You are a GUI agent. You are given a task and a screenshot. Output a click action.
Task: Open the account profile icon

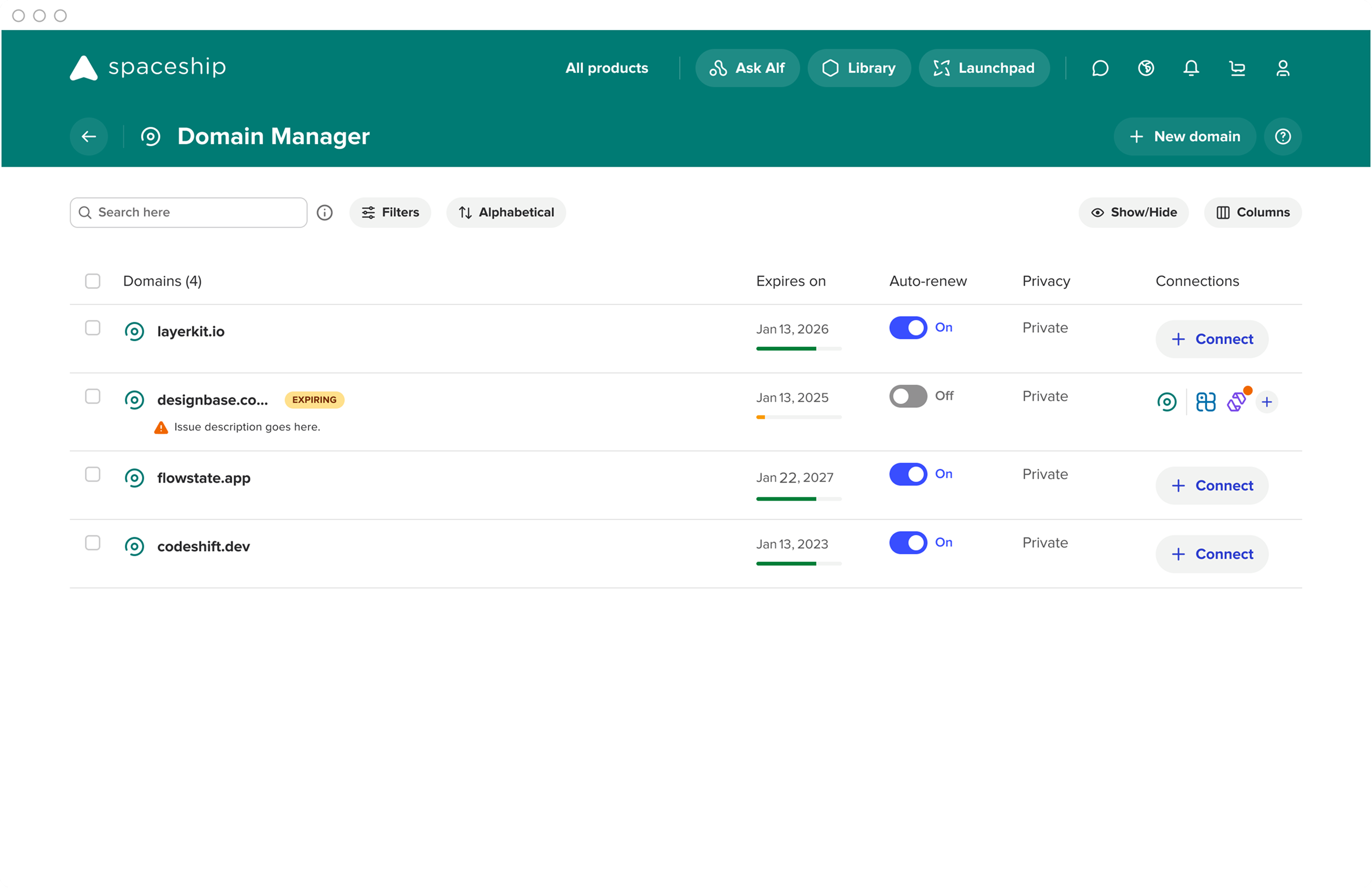click(x=1283, y=68)
